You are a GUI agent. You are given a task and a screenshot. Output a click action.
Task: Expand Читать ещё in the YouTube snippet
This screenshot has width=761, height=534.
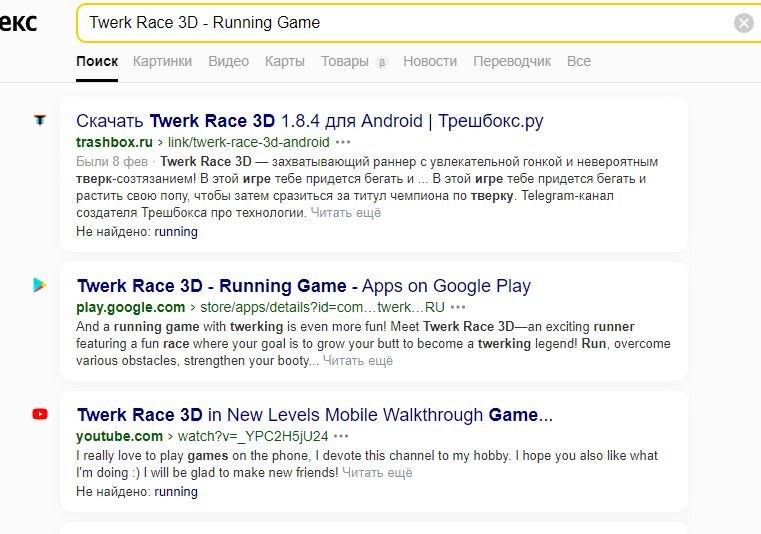point(377,472)
